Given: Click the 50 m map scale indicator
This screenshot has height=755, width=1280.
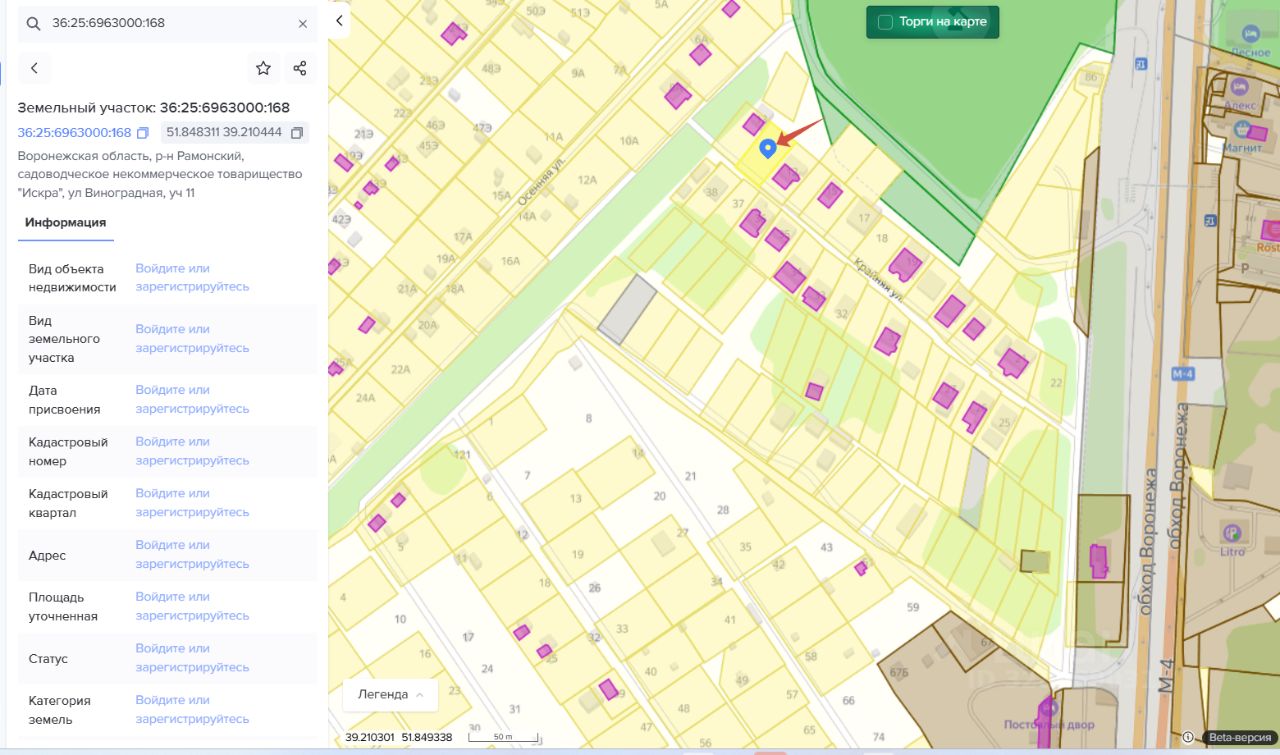Looking at the screenshot, I should 504,738.
